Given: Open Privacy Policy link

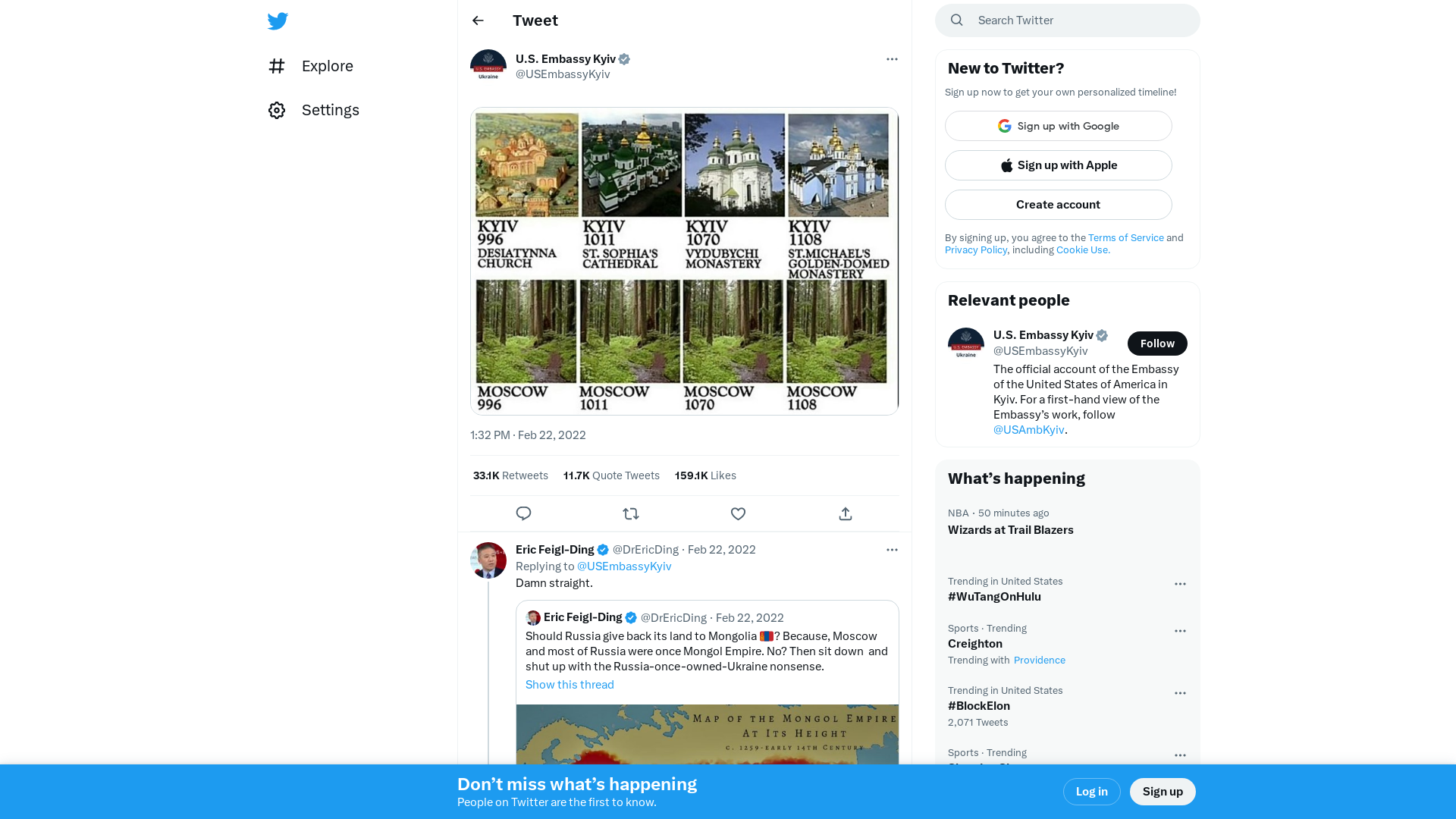Looking at the screenshot, I should 976,249.
